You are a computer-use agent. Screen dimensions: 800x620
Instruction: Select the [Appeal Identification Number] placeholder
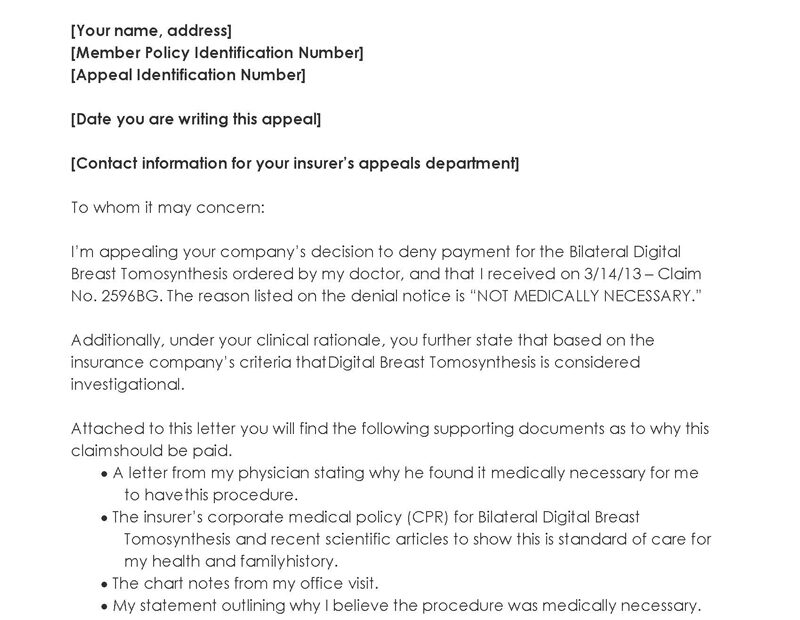click(188, 75)
